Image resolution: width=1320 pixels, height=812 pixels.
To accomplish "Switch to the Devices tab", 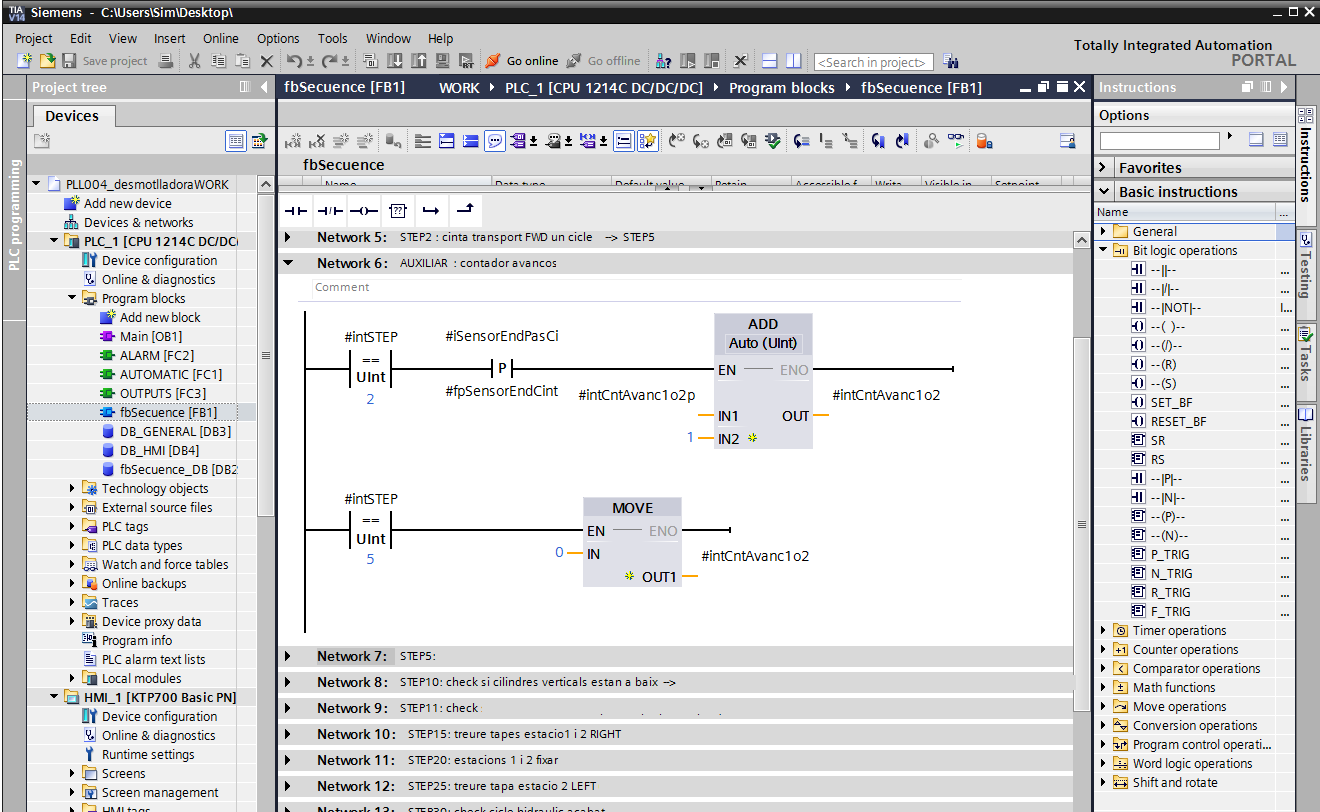I will [x=72, y=116].
